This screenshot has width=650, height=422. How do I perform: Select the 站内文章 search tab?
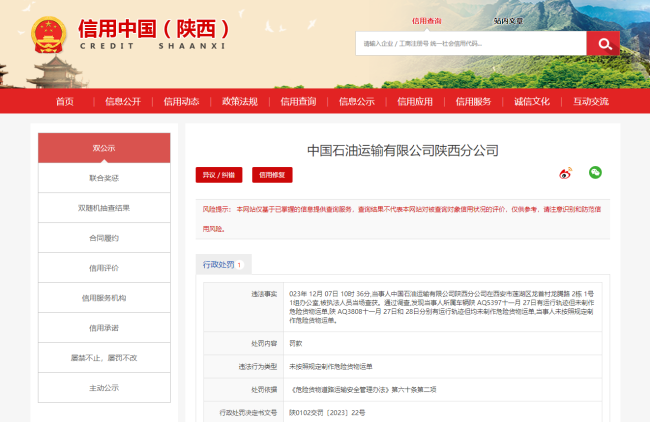pos(508,21)
